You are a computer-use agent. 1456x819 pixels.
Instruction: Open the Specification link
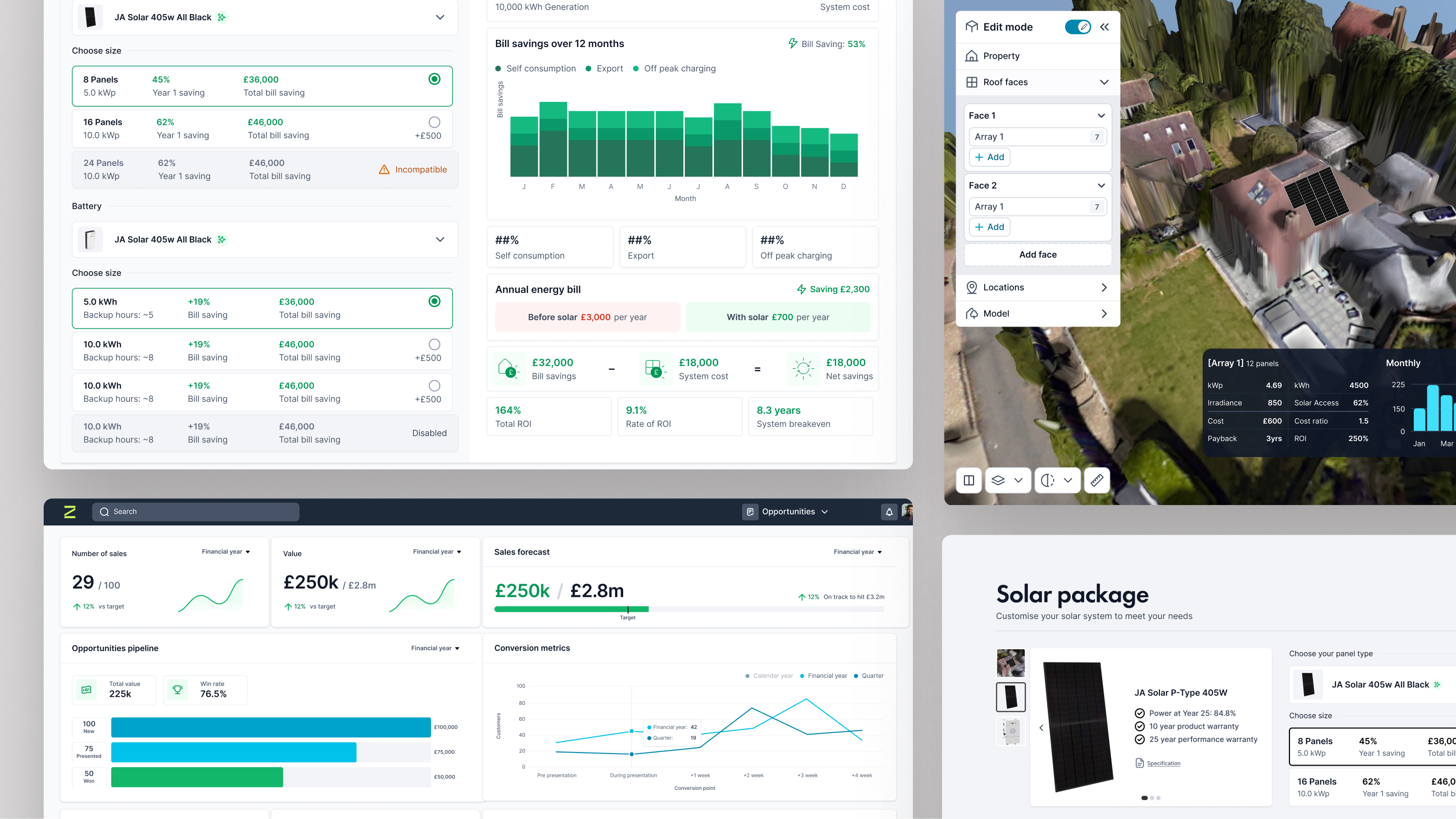pos(1163,763)
